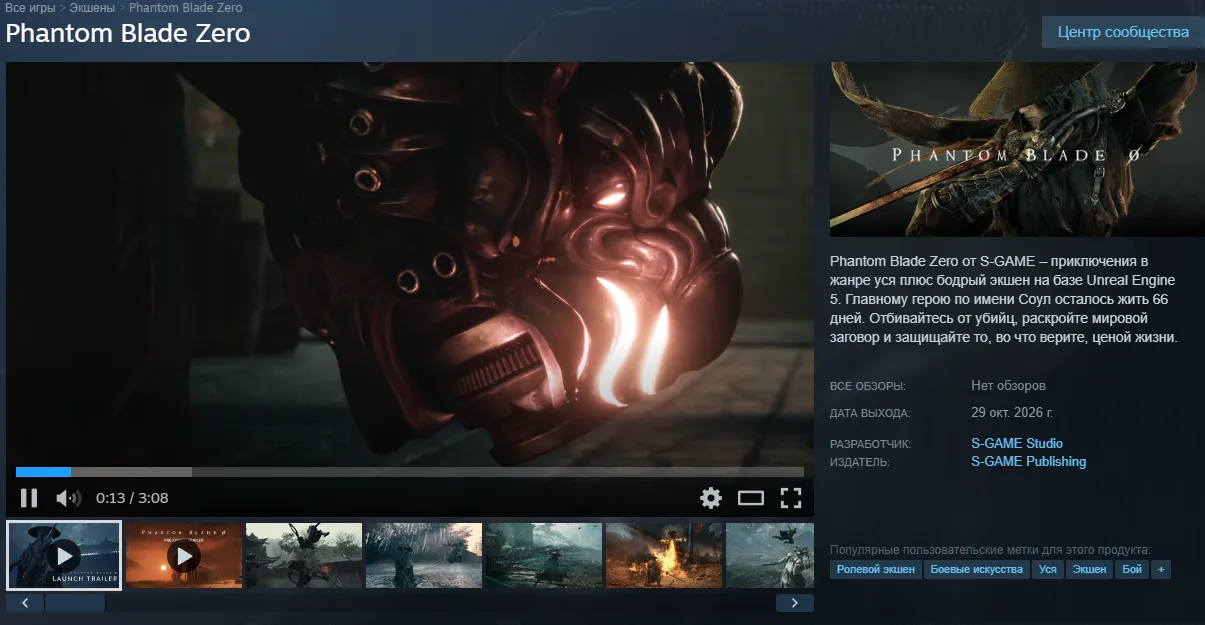Select the Боевые искусства tag

(x=977, y=569)
